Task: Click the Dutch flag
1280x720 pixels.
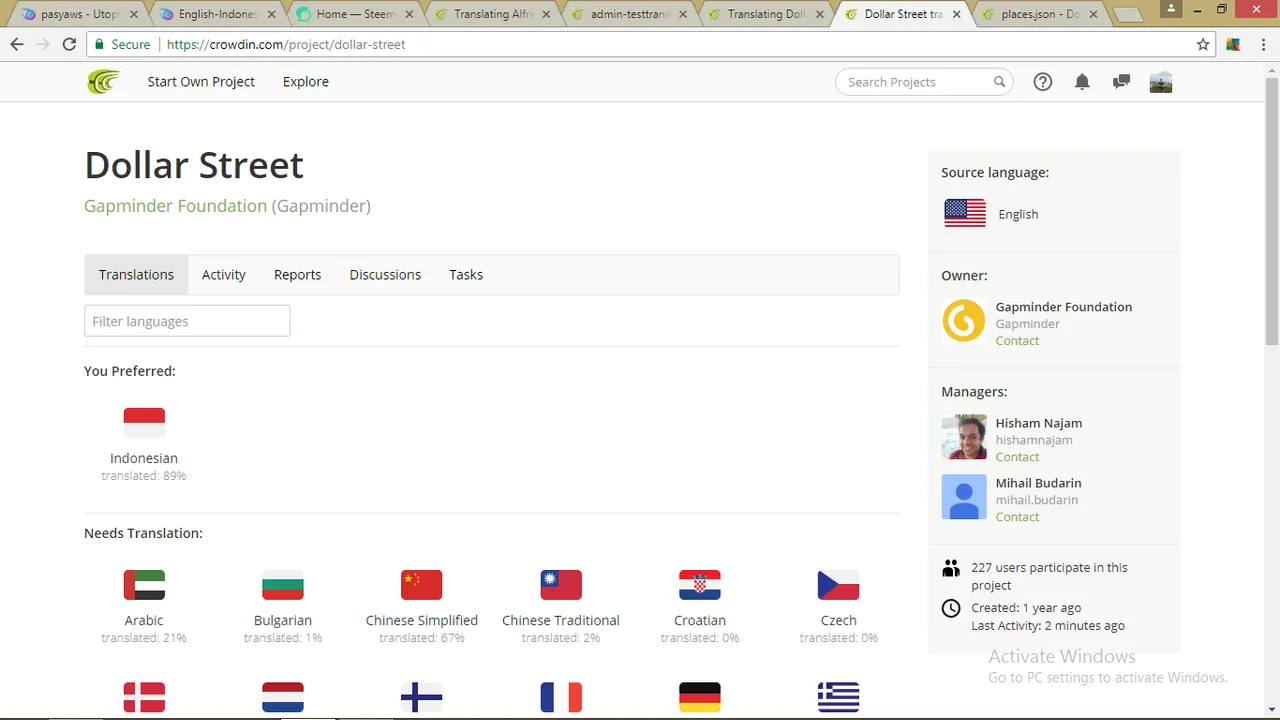Action: tap(283, 697)
